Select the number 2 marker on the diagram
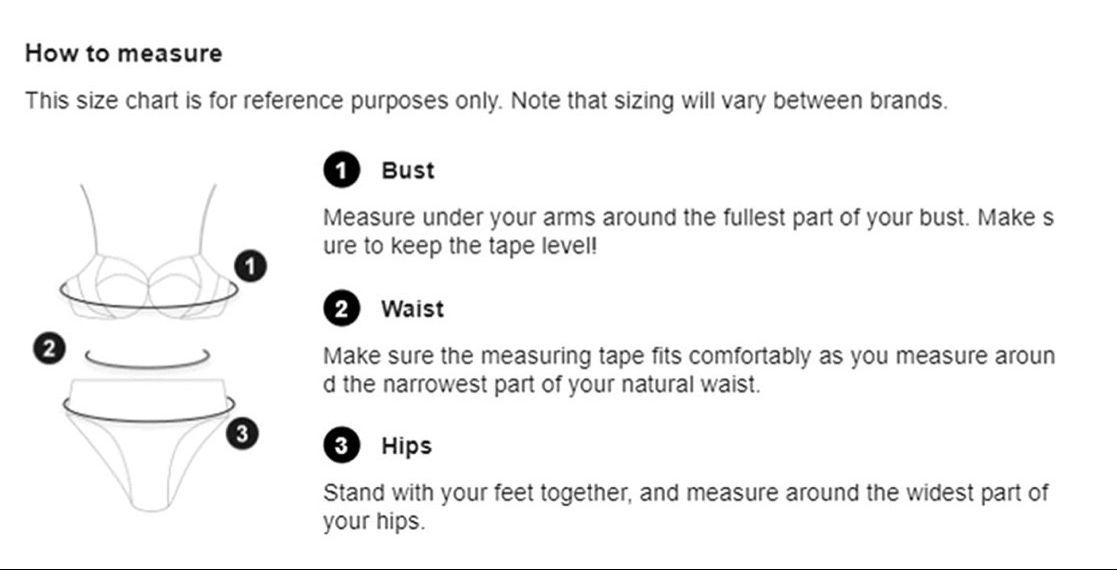 (48, 349)
